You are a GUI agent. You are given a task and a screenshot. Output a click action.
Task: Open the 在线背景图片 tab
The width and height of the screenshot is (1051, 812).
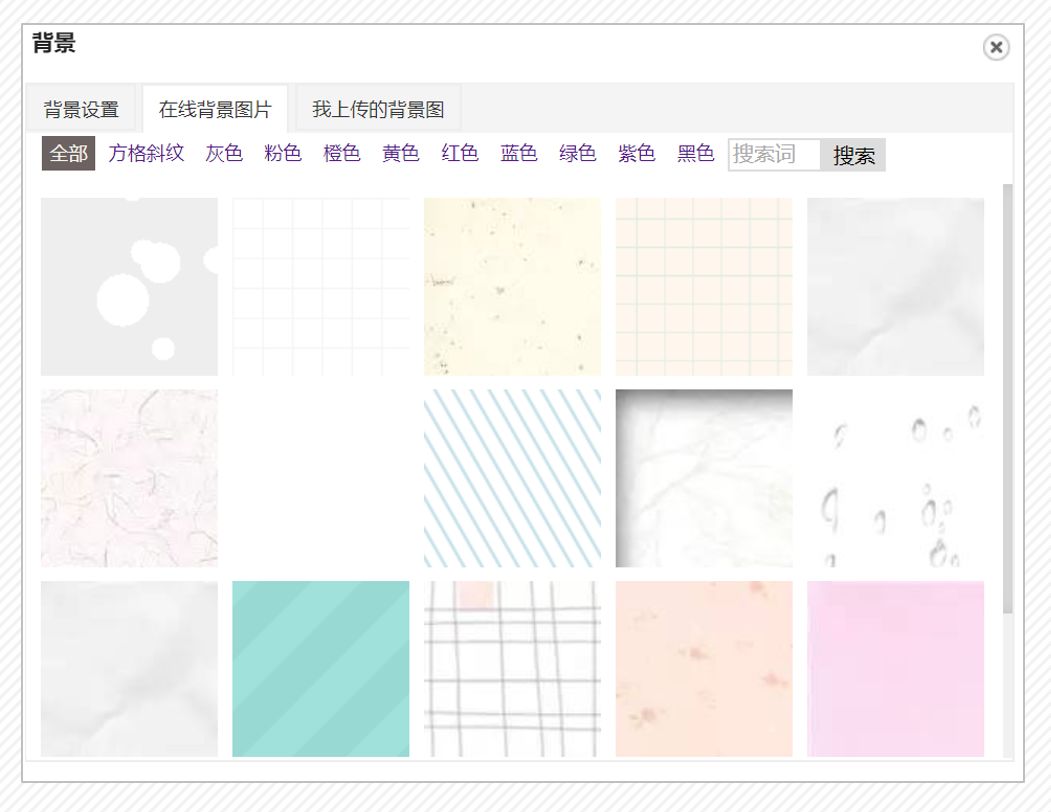[215, 109]
